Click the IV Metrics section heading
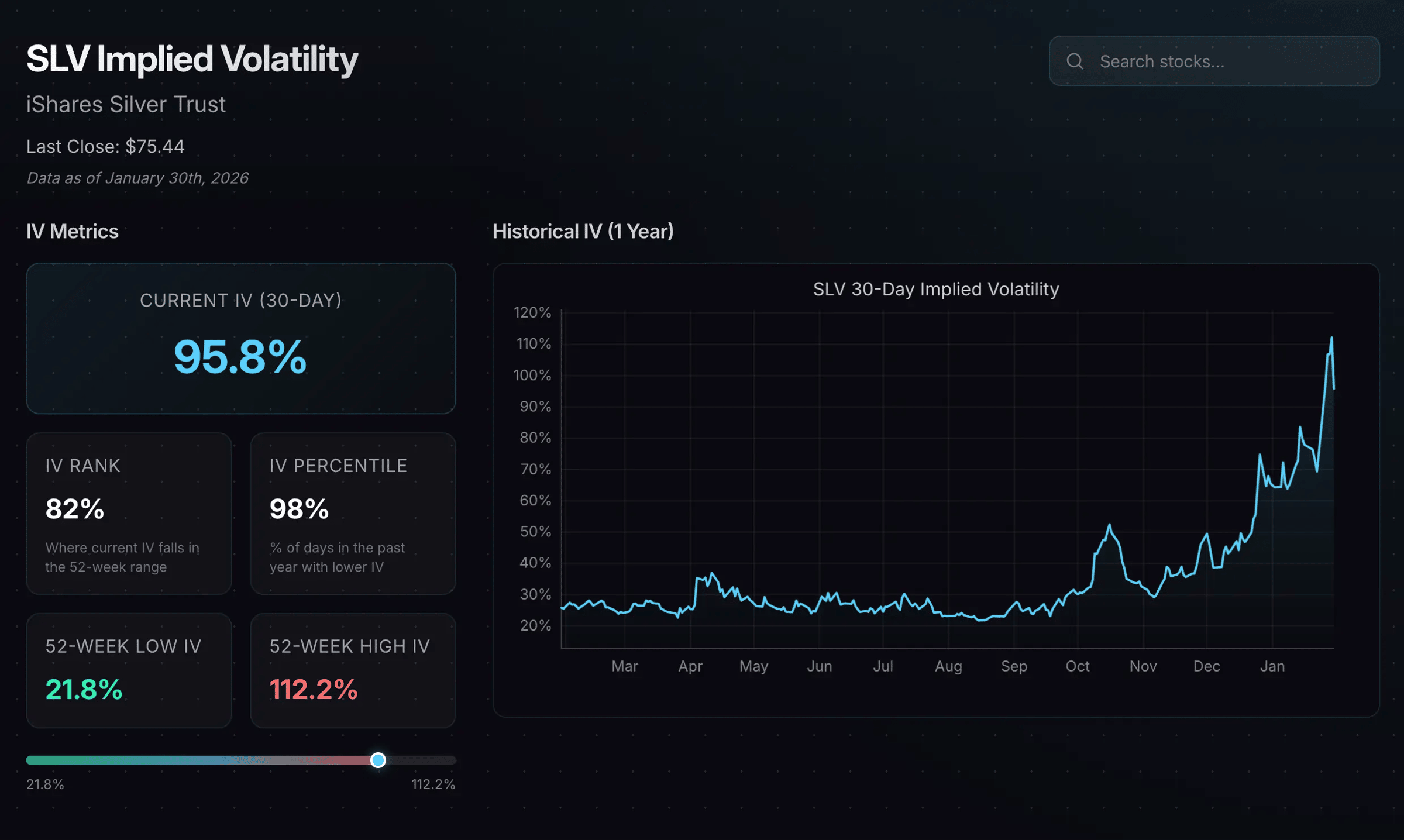The width and height of the screenshot is (1404, 840). (72, 232)
